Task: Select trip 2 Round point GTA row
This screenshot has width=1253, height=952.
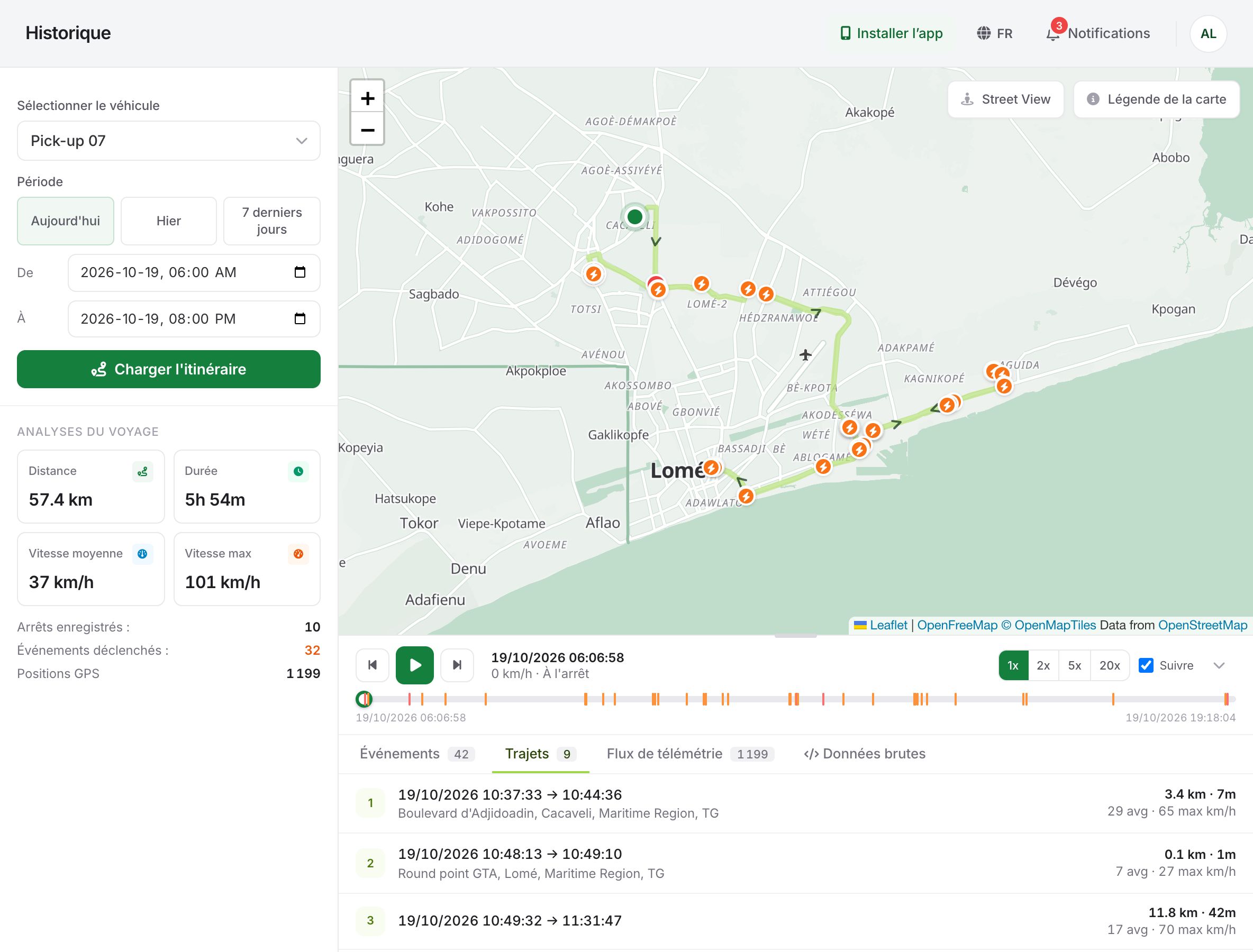Action: [x=795, y=863]
